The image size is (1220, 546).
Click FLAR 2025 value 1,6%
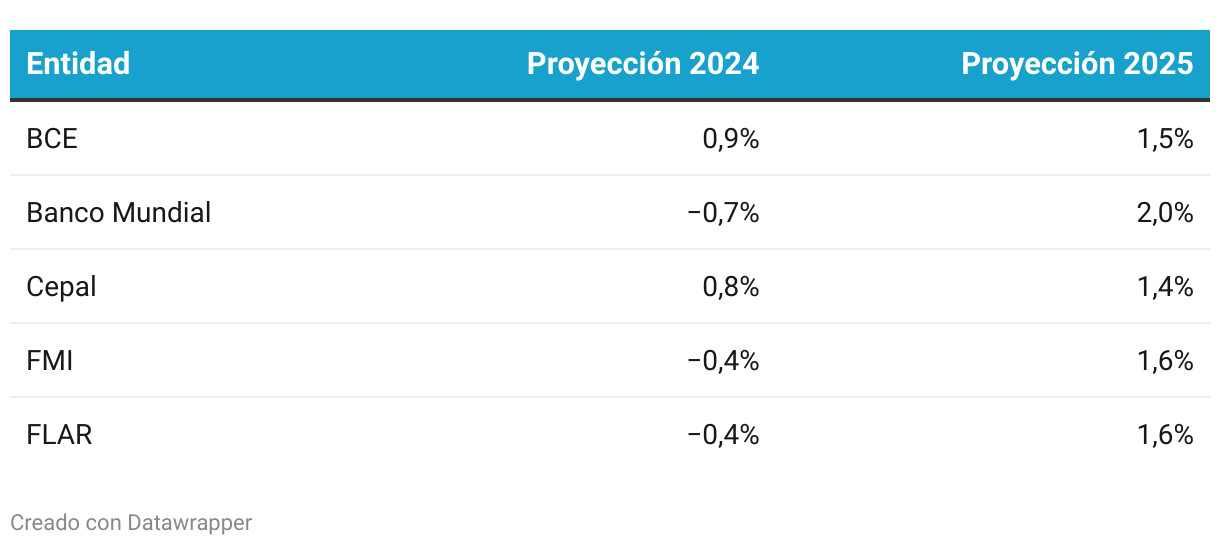pyautogui.click(x=1165, y=435)
